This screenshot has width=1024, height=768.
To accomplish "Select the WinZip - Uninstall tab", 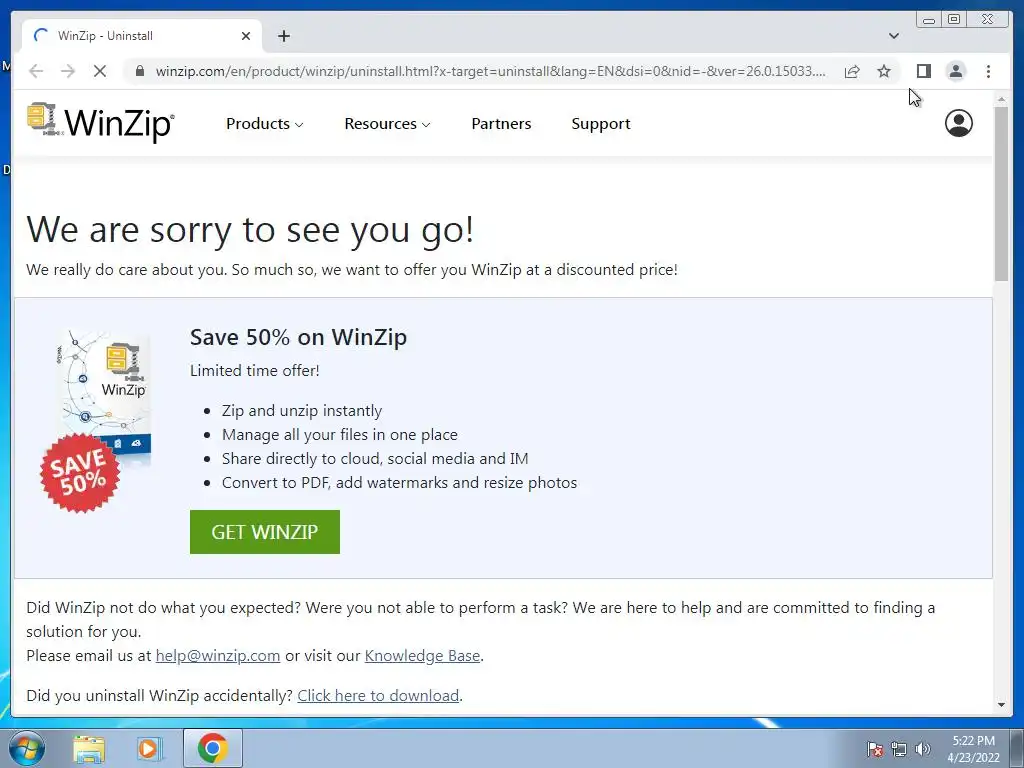I will tap(142, 36).
